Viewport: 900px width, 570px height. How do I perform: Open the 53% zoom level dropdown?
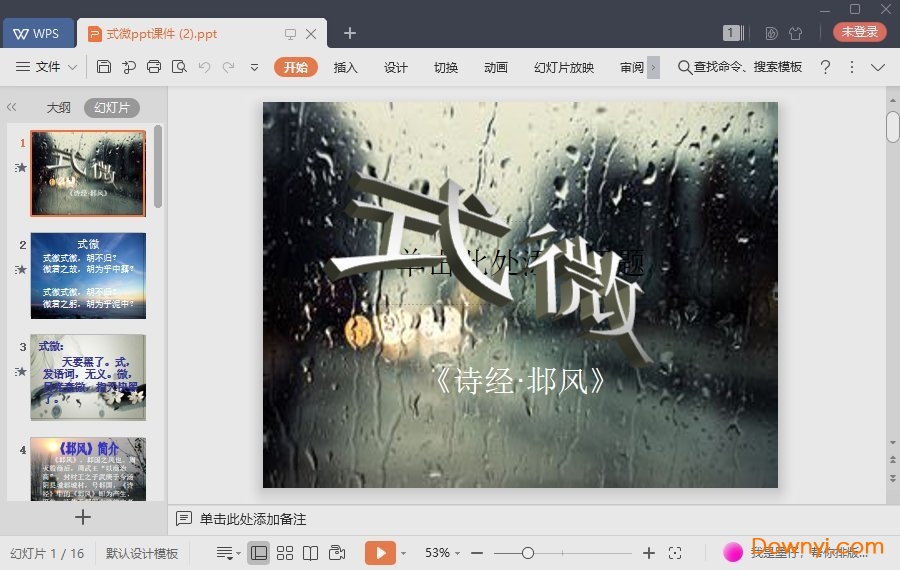point(443,553)
